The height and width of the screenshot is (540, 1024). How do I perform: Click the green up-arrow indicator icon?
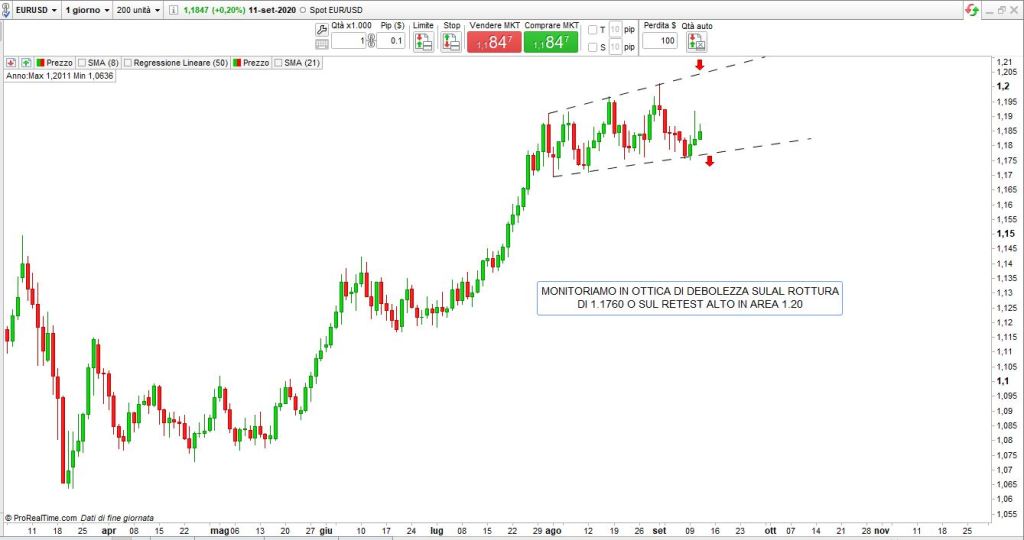tap(26, 63)
